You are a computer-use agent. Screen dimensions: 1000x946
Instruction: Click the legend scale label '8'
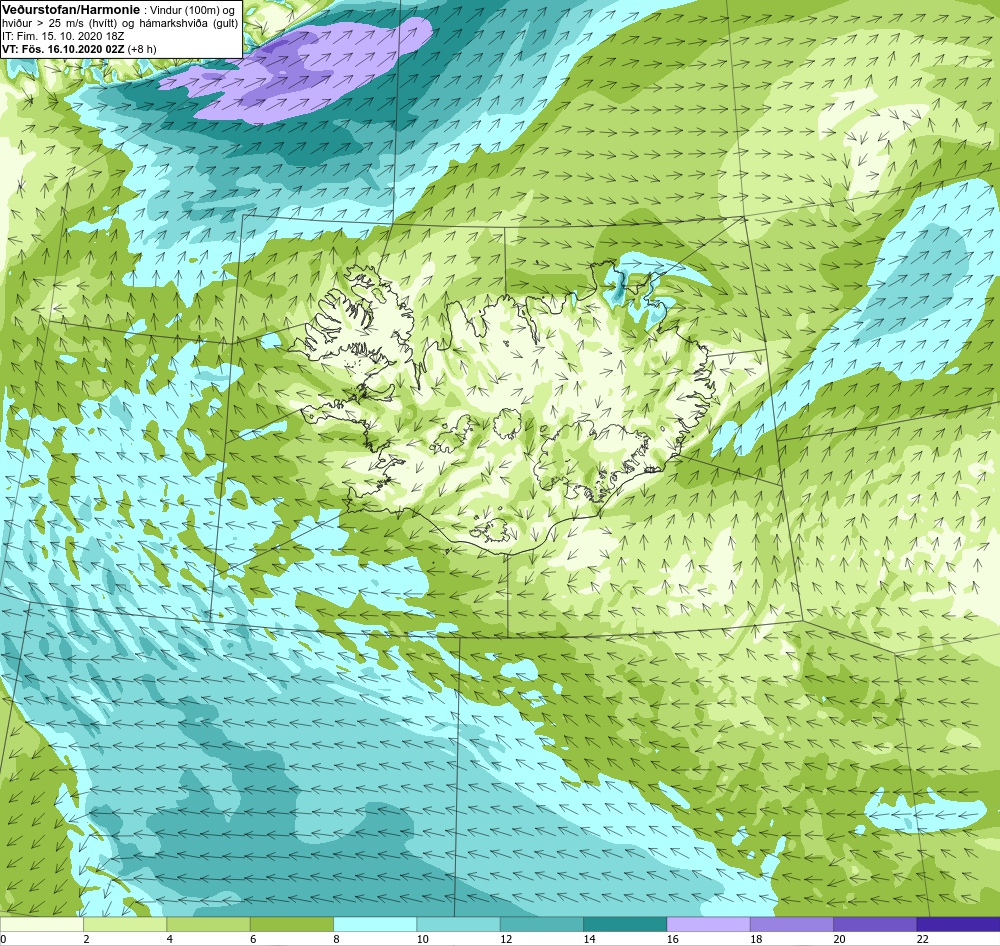point(336,939)
